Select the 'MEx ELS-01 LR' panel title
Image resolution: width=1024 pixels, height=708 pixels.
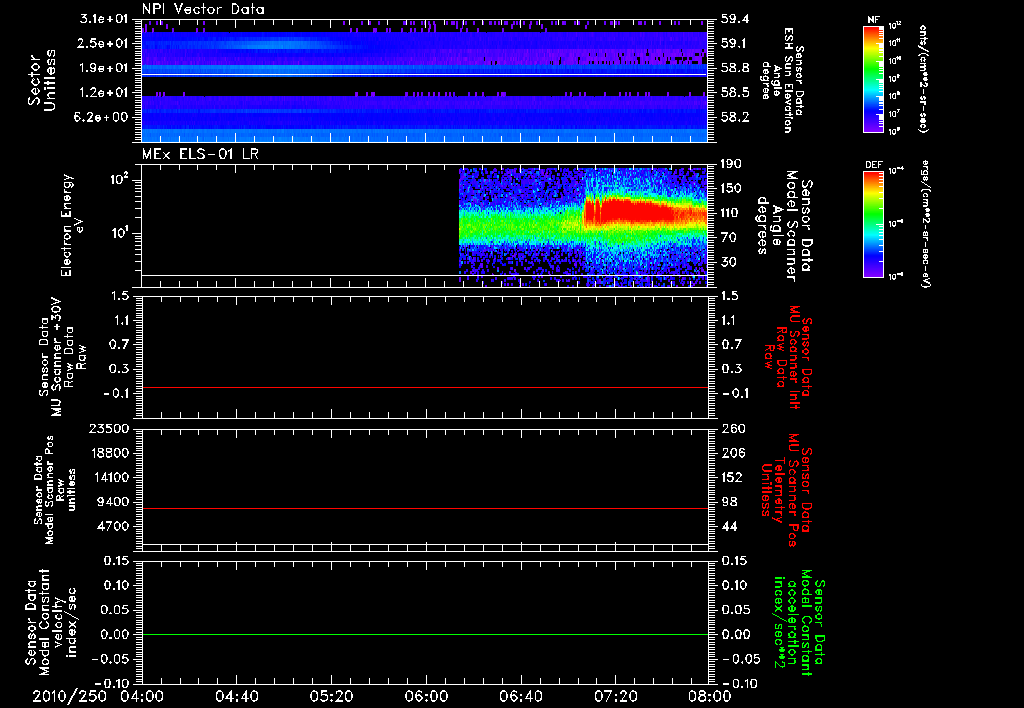[199, 155]
